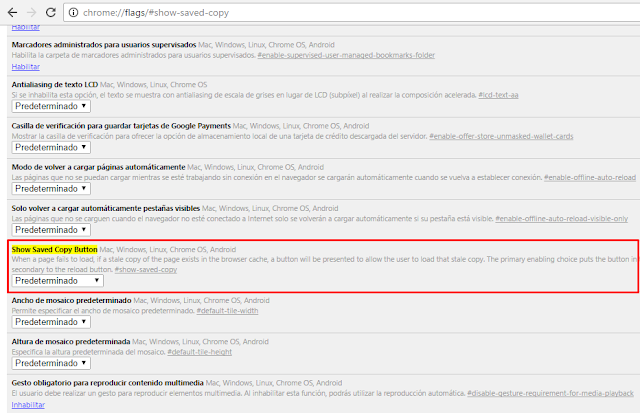Click the site info icon in address bar
The height and width of the screenshot is (413, 640).
[x=73, y=13]
